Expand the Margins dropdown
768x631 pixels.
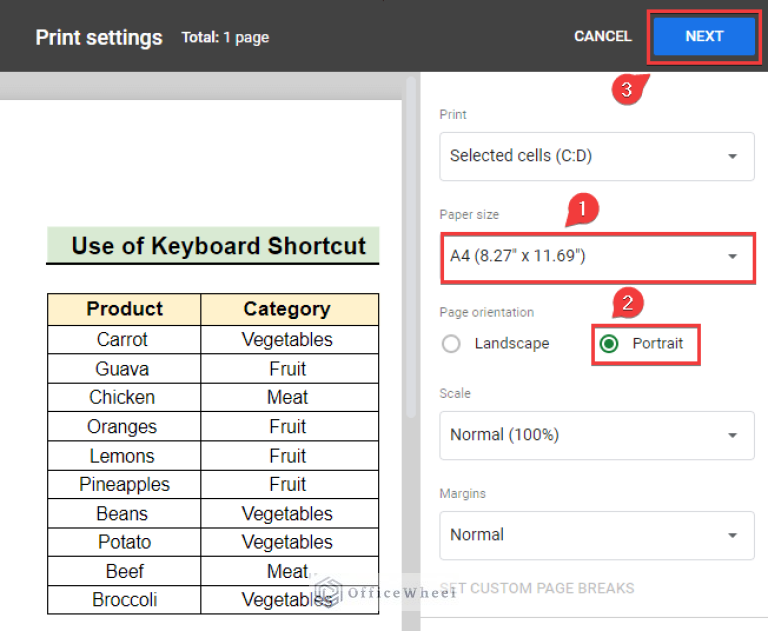pyautogui.click(x=597, y=535)
